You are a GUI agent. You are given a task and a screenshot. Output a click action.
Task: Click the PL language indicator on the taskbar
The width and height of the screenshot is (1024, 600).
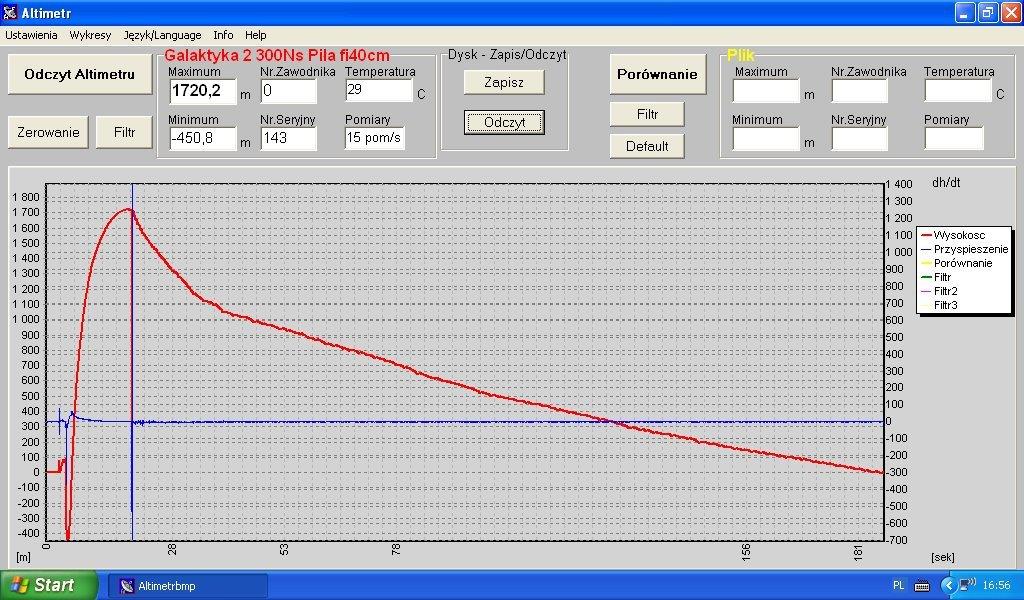click(x=898, y=585)
